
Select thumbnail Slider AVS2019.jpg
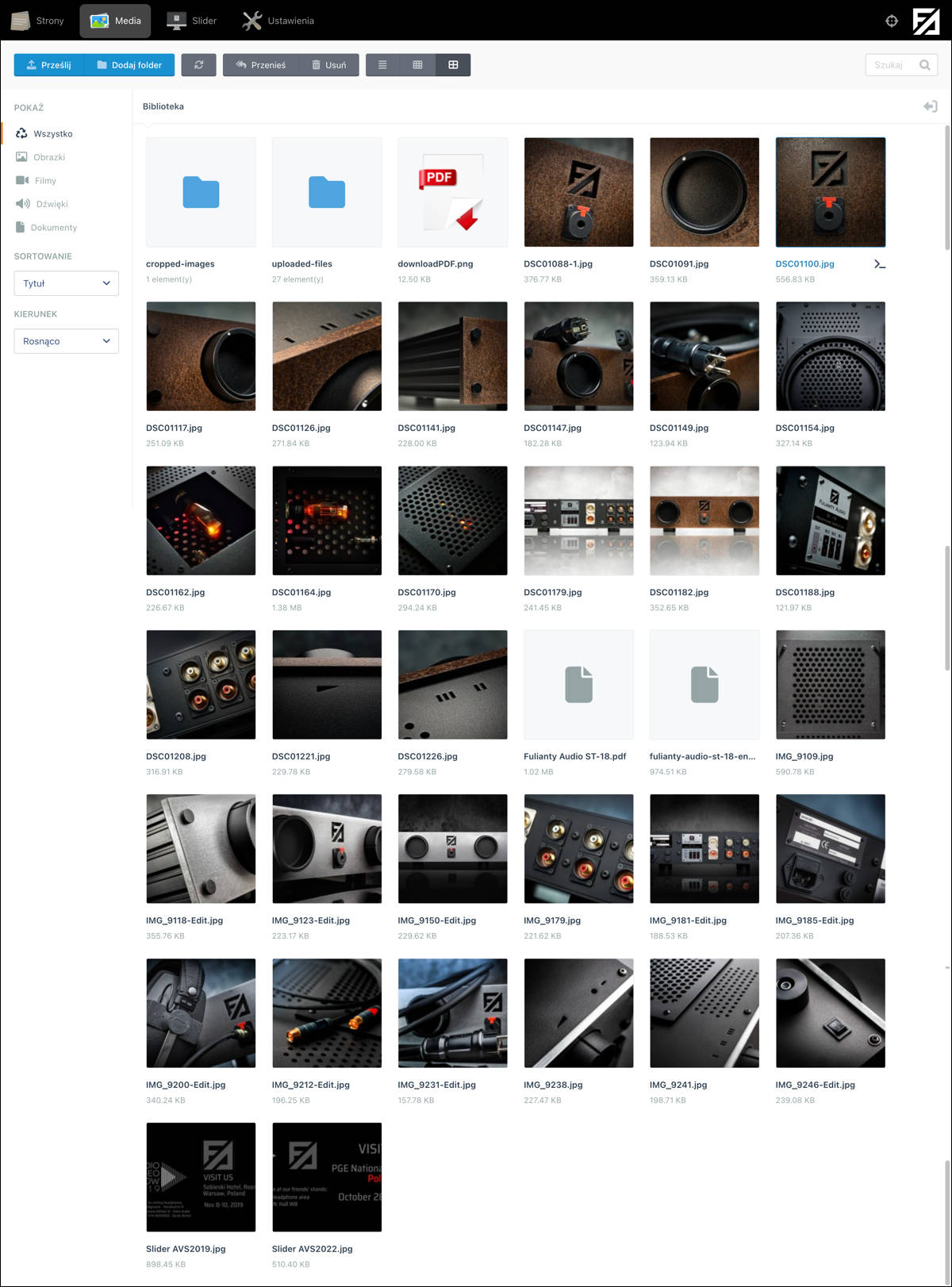click(x=201, y=1178)
